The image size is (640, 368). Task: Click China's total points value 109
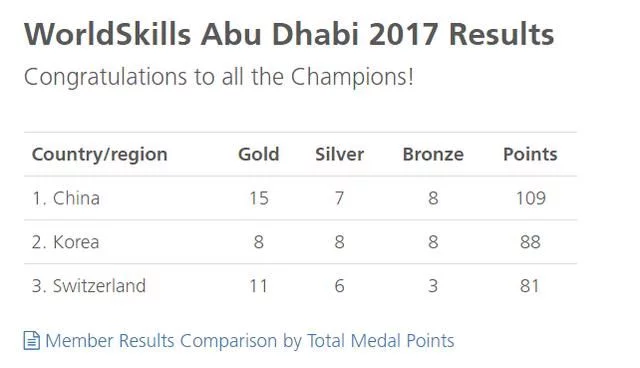coord(531,198)
